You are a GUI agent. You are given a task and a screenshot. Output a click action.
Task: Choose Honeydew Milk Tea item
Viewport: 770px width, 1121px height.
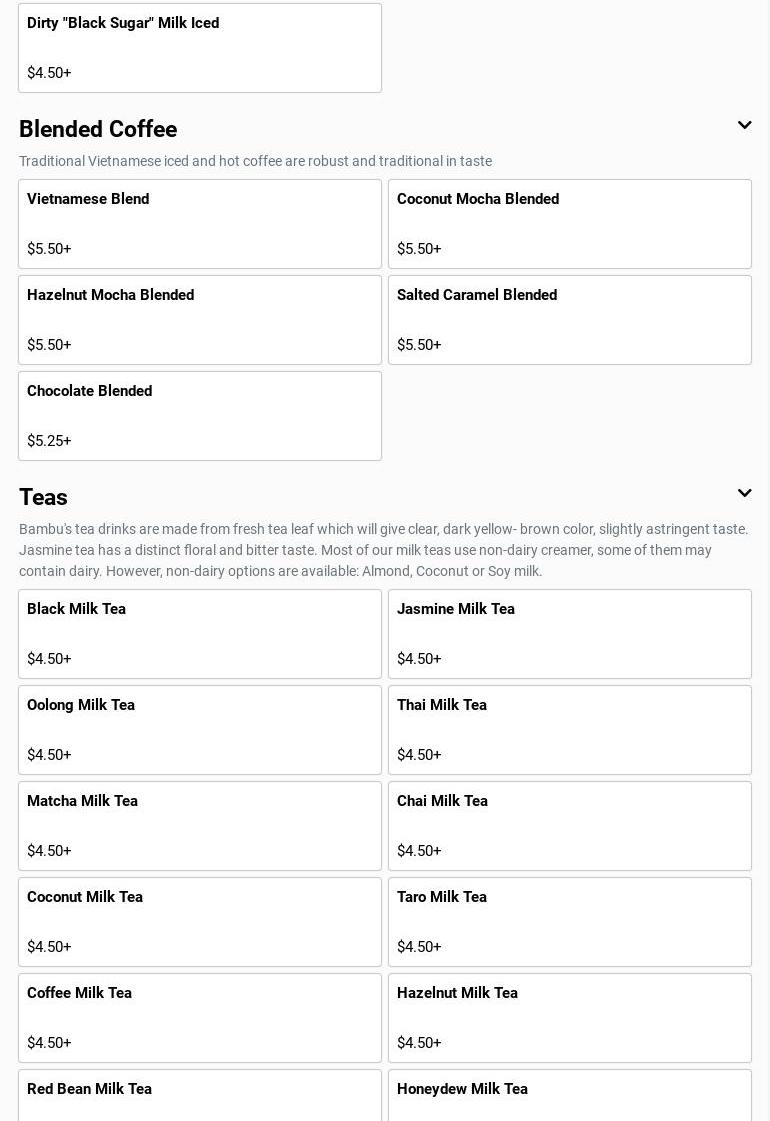570,1096
